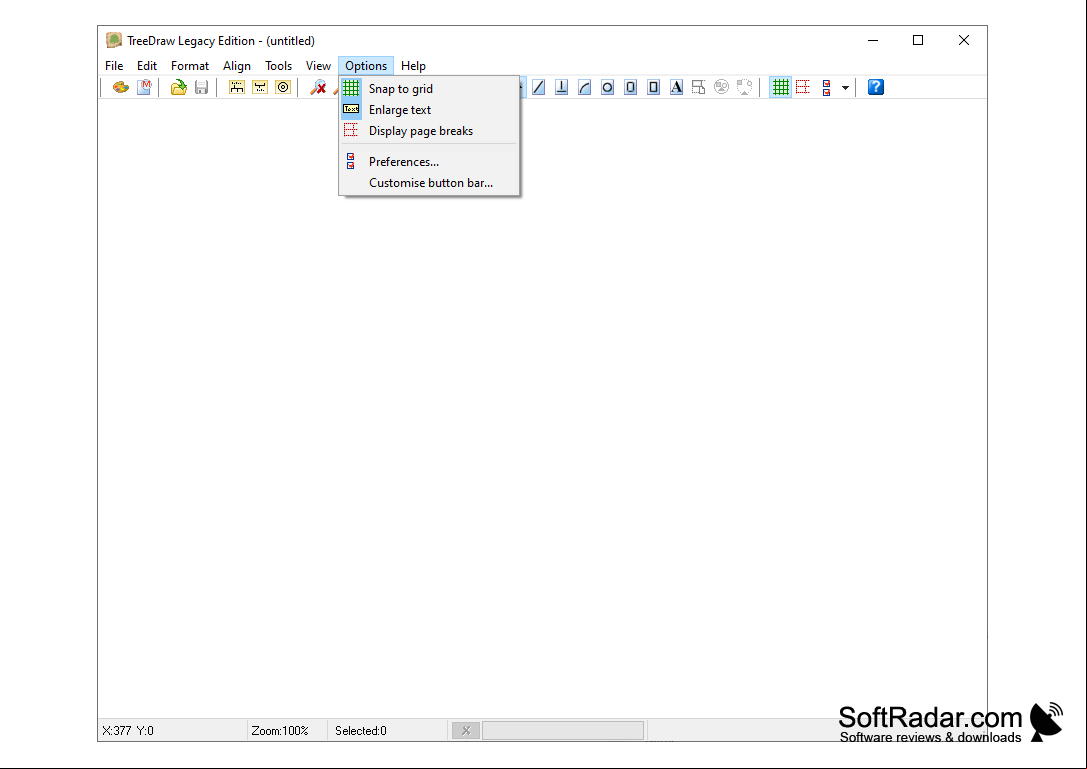Click the magnifier with red X icon
The width and height of the screenshot is (1087, 769).
pos(318,87)
